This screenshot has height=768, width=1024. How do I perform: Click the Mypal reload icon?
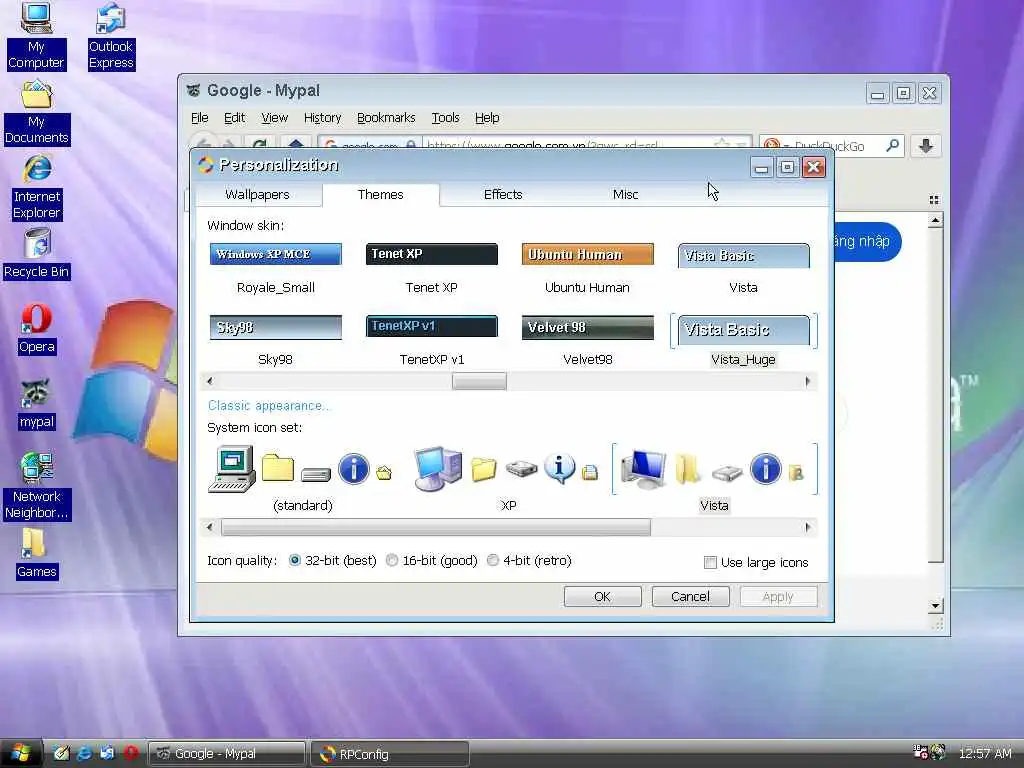[x=259, y=144]
